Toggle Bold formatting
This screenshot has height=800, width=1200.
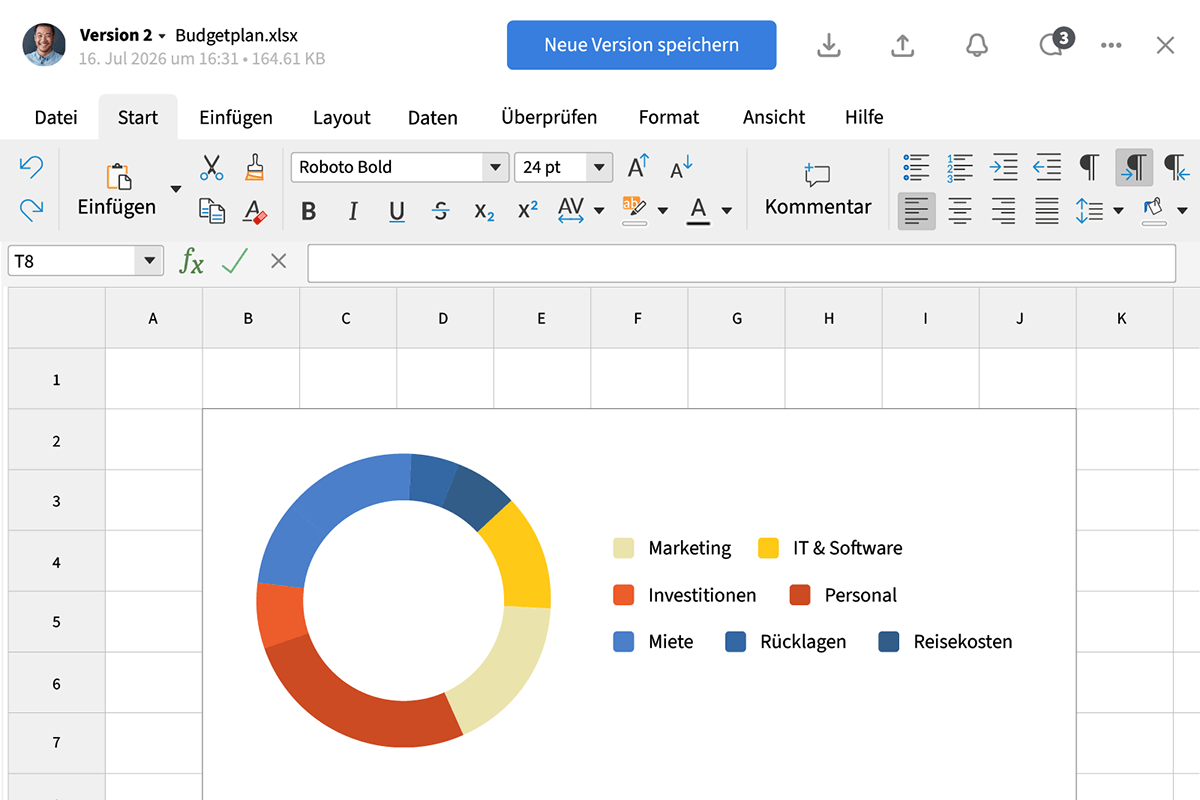pyautogui.click(x=308, y=211)
